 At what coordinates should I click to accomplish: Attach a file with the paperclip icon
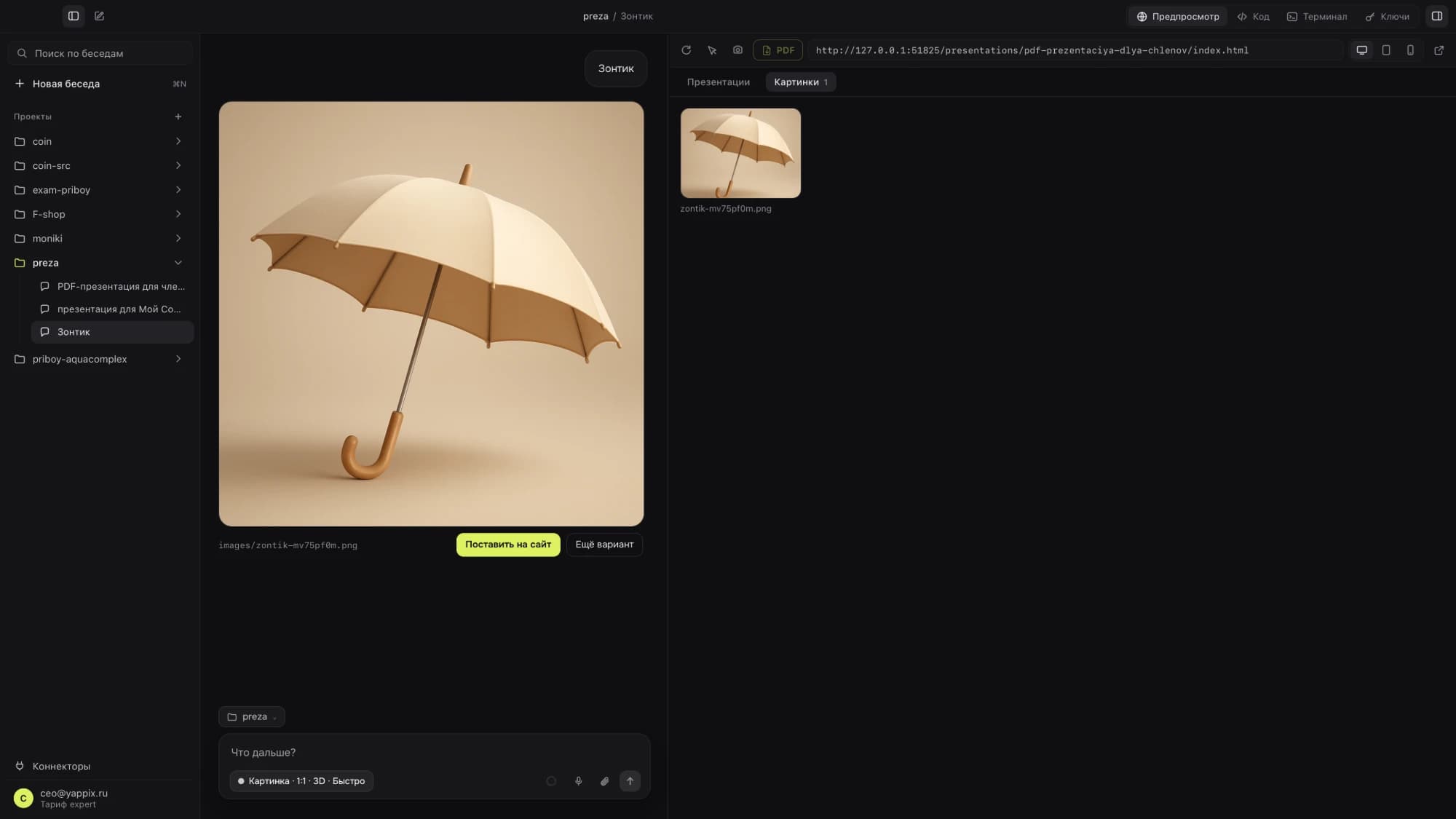(604, 781)
